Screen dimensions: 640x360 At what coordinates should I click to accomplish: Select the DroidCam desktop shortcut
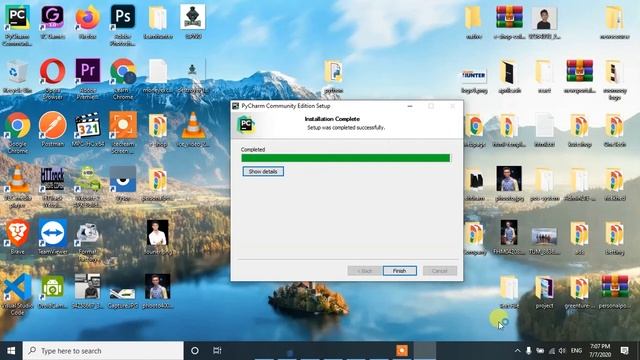[x=52, y=291]
